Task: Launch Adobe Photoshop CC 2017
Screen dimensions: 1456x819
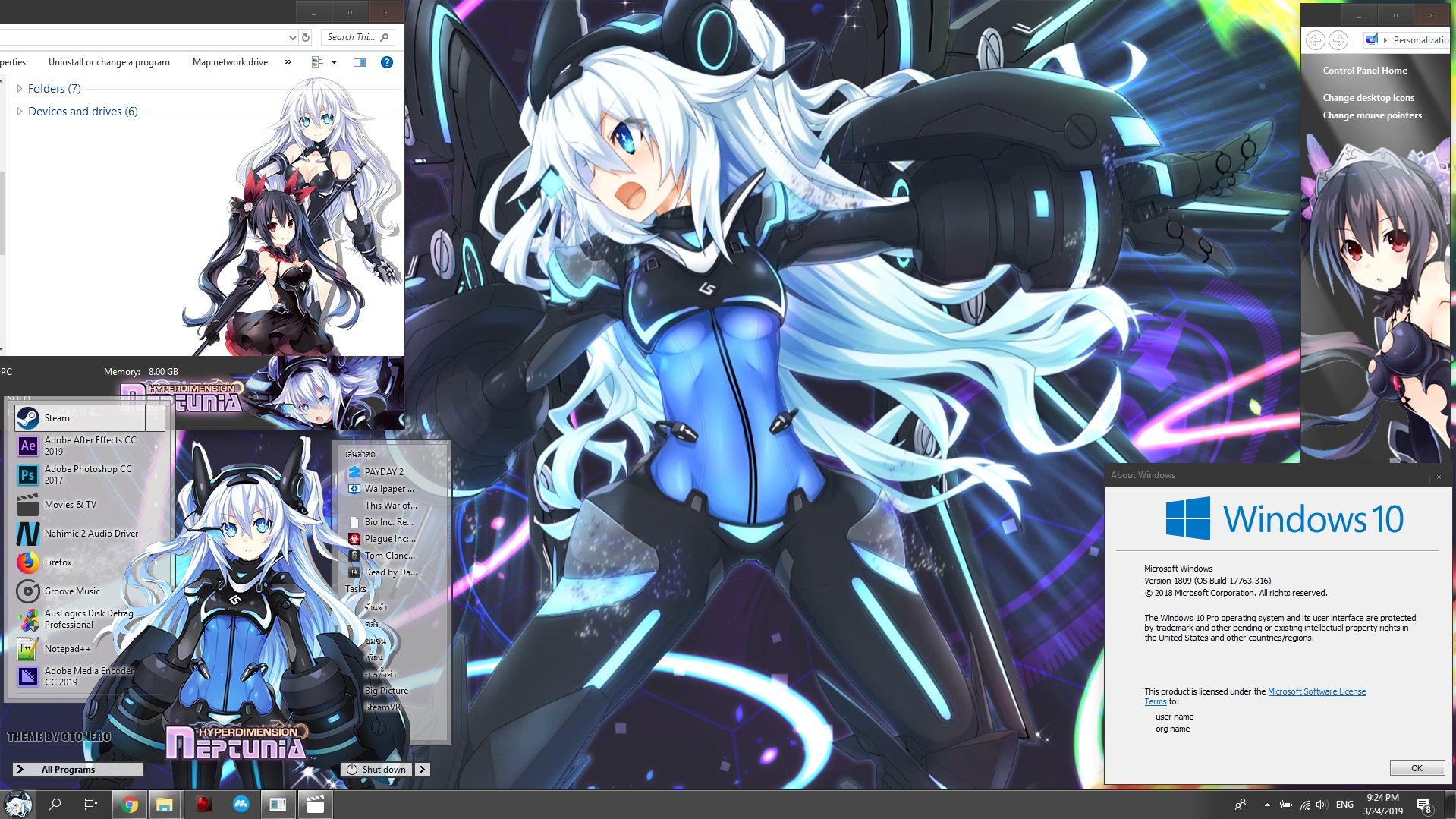Action: (89, 474)
